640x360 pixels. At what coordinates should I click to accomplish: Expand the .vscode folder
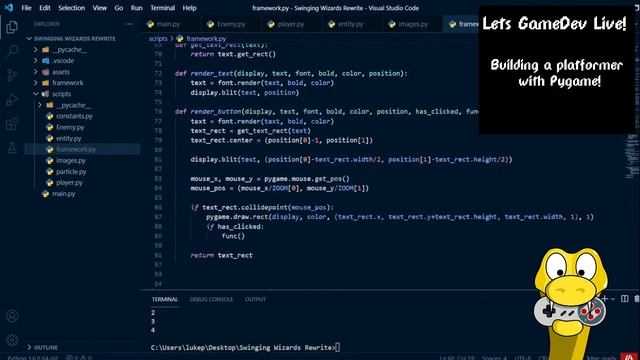click(36, 61)
